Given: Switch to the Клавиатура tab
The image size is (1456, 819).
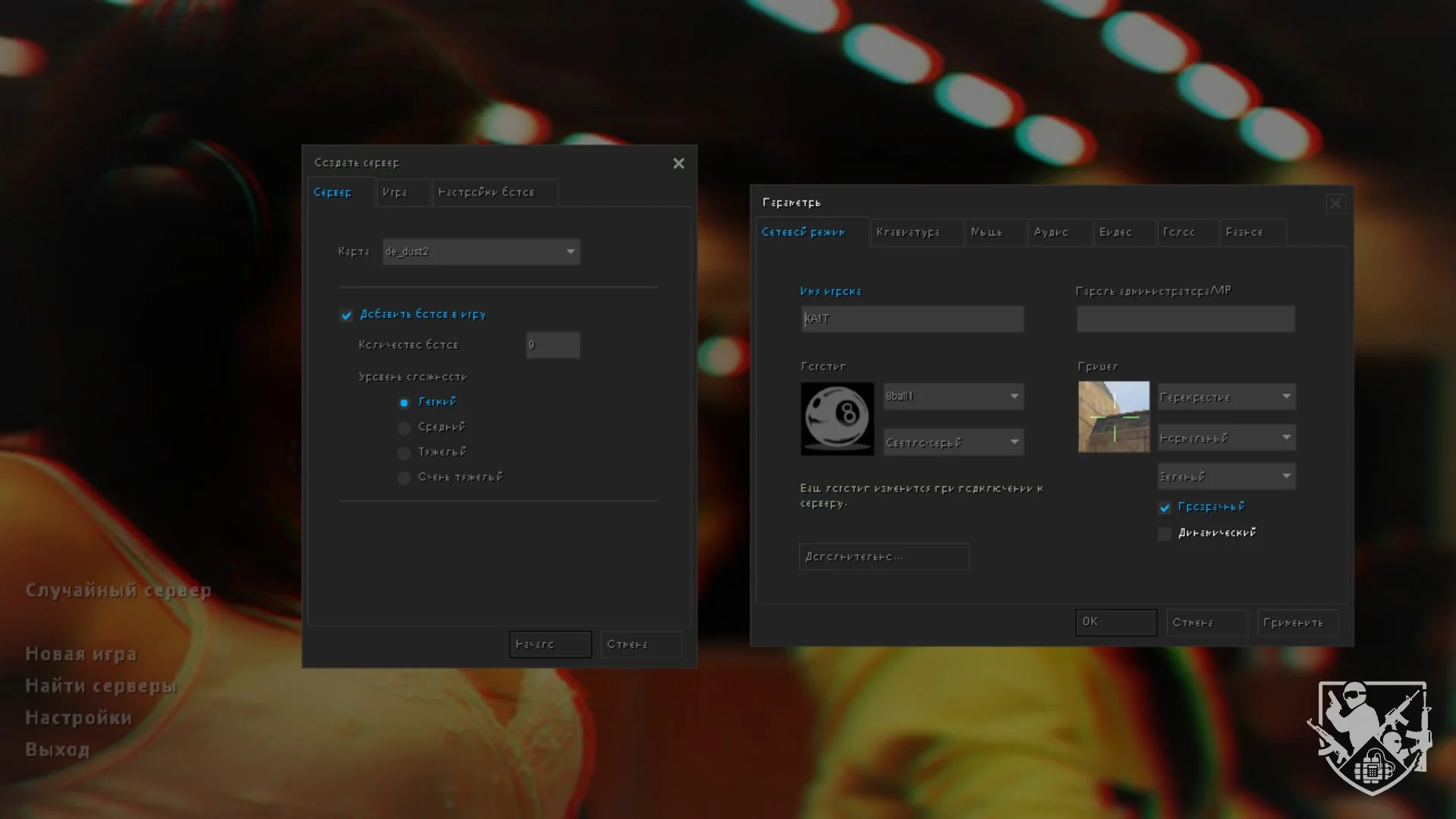Looking at the screenshot, I should [907, 232].
